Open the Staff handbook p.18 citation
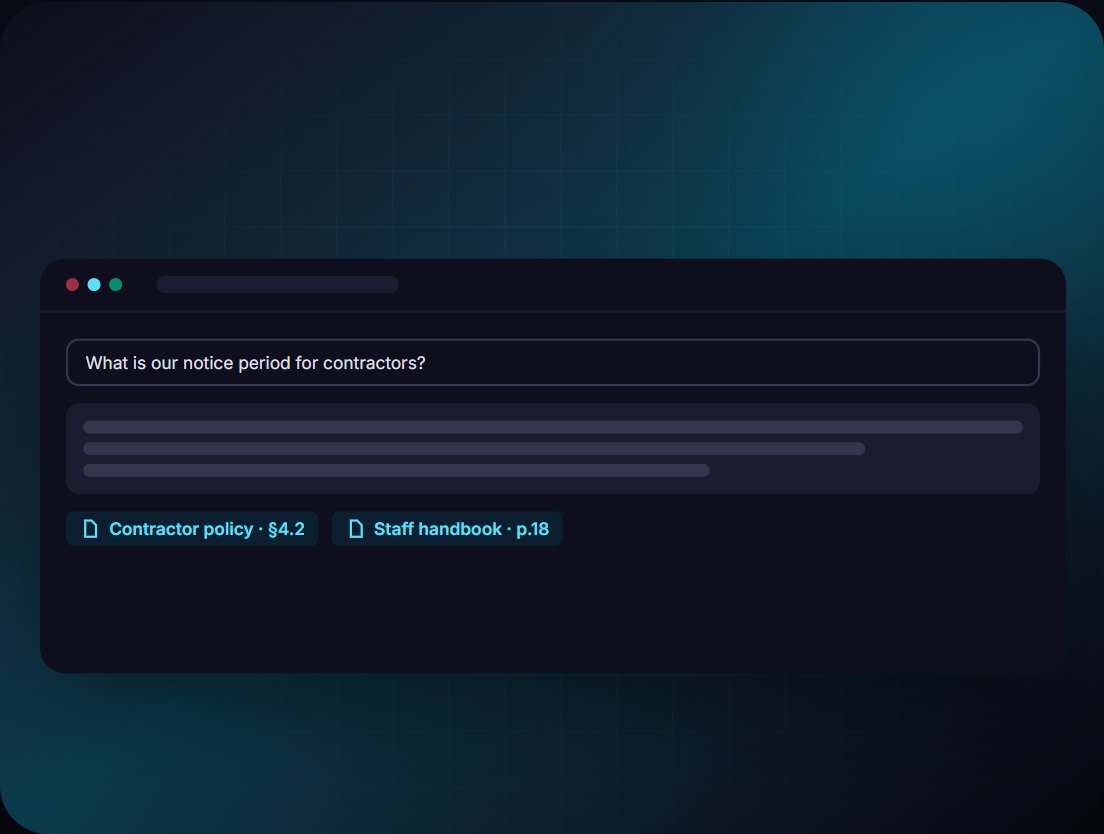1104x834 pixels. [447, 529]
